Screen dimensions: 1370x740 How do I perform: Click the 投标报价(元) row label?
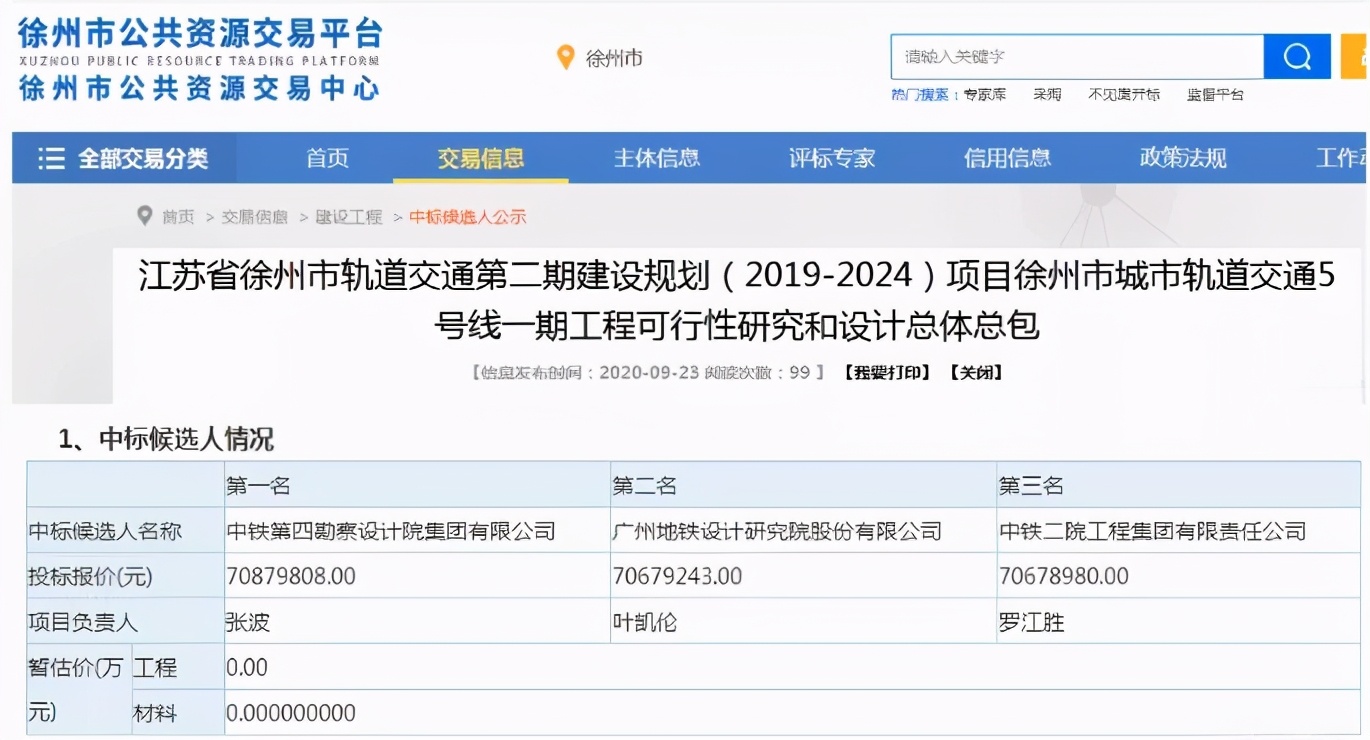tap(90, 576)
